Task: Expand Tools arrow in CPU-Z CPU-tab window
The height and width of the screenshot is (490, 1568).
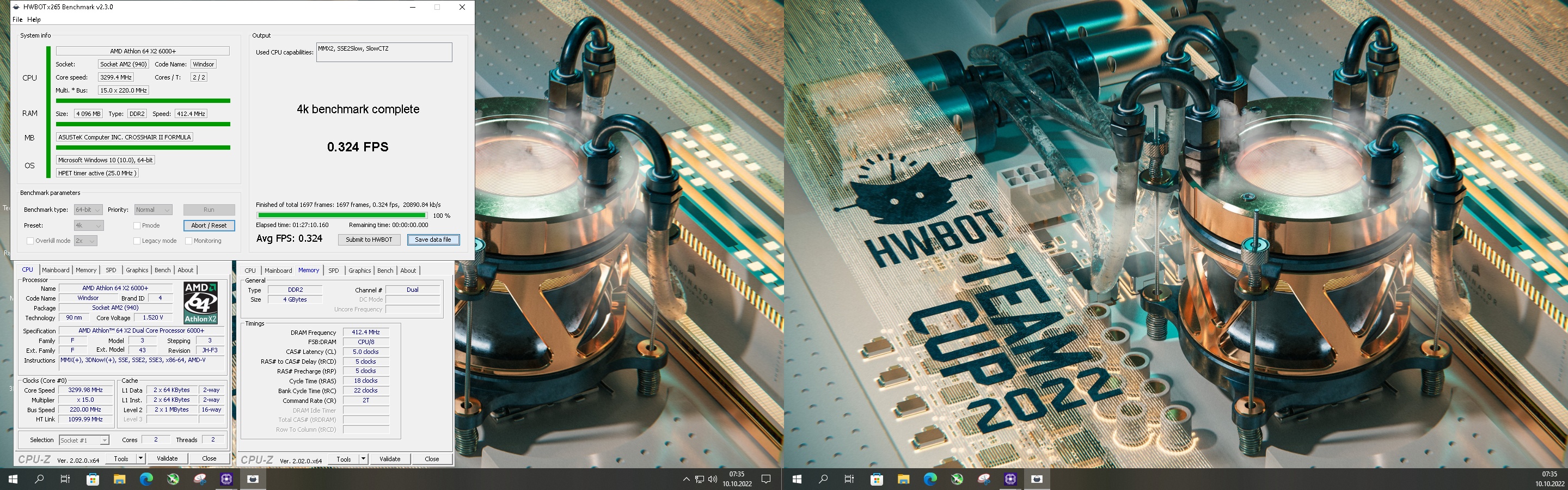Action: pos(140,458)
